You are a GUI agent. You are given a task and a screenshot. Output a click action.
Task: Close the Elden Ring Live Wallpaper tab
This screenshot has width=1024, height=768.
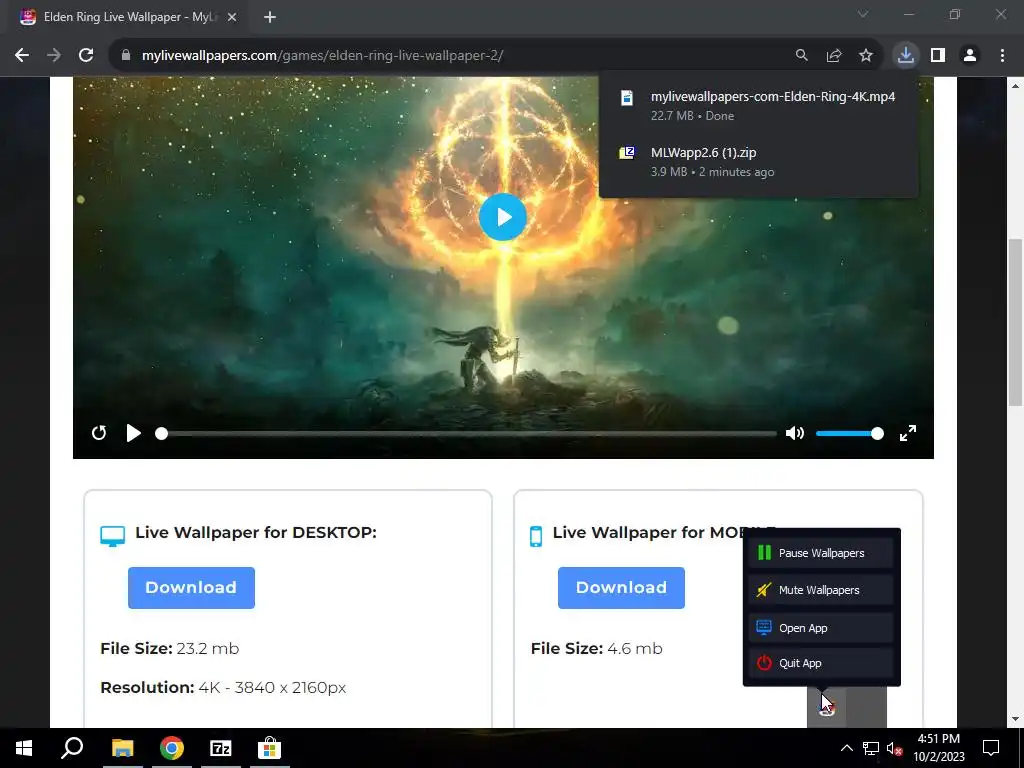[232, 18]
